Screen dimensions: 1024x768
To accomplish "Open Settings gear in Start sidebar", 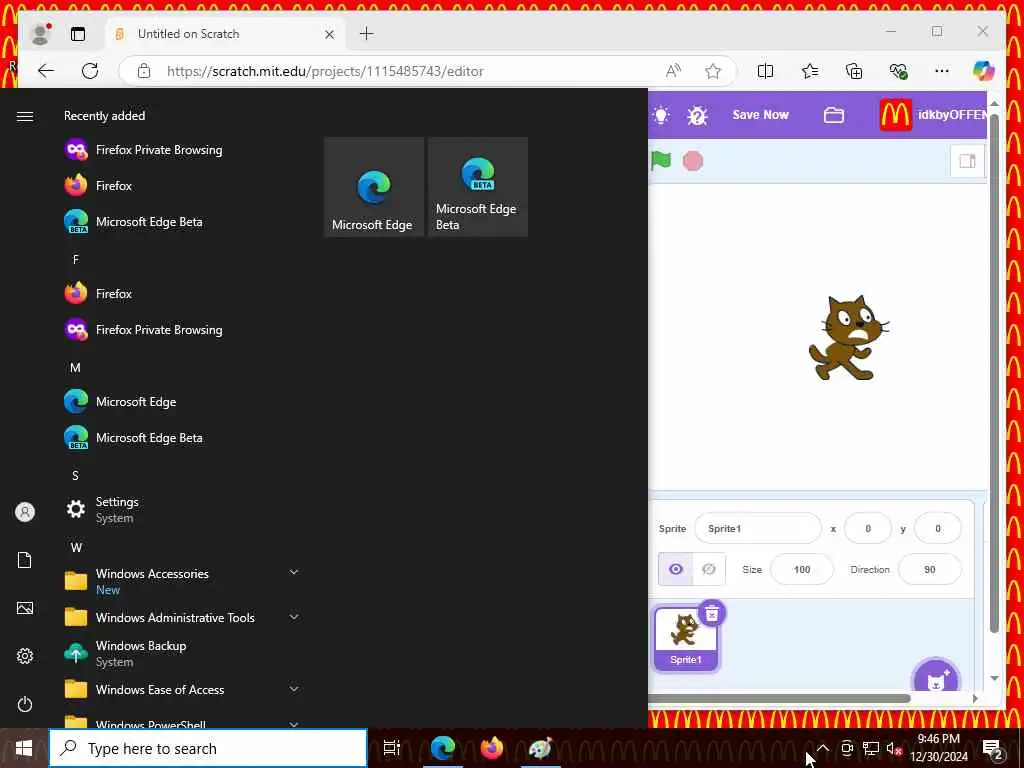I will coord(25,656).
